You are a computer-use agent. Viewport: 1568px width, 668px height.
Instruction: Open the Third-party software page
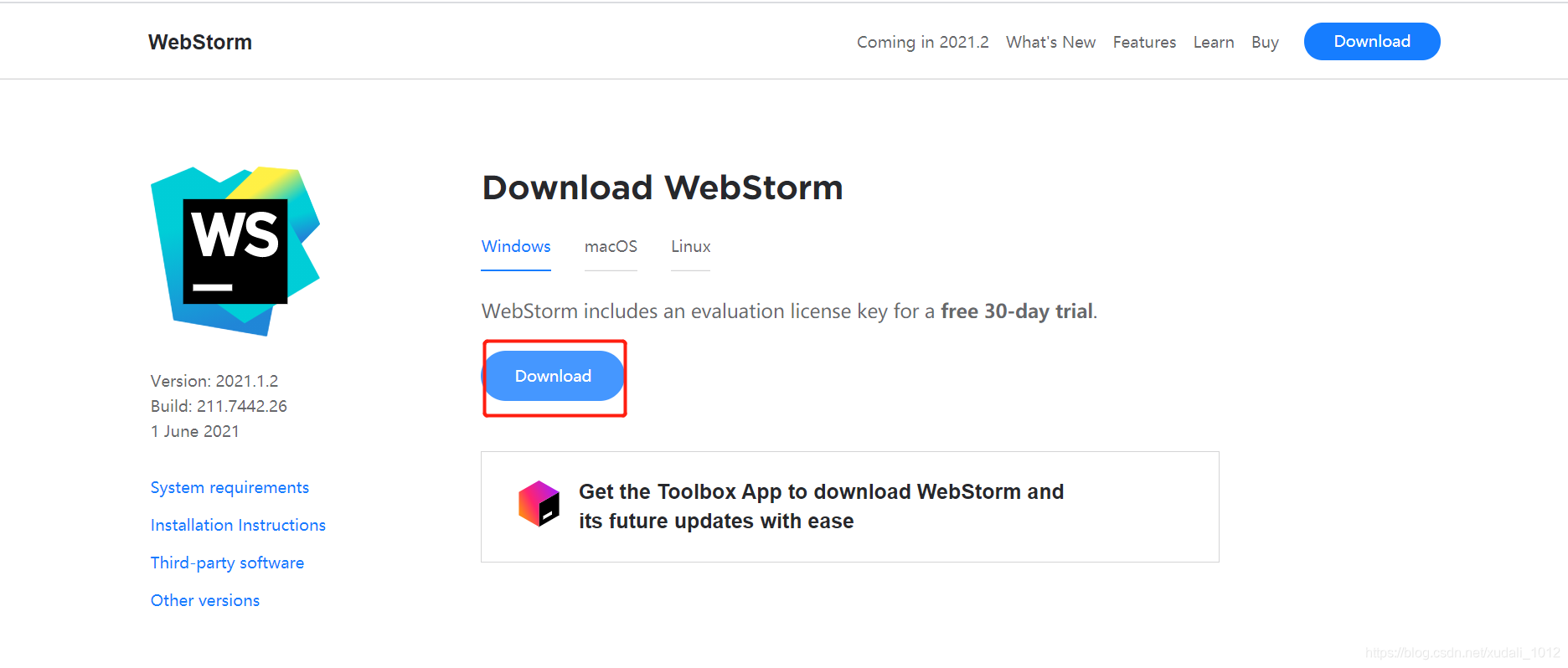coord(227,563)
